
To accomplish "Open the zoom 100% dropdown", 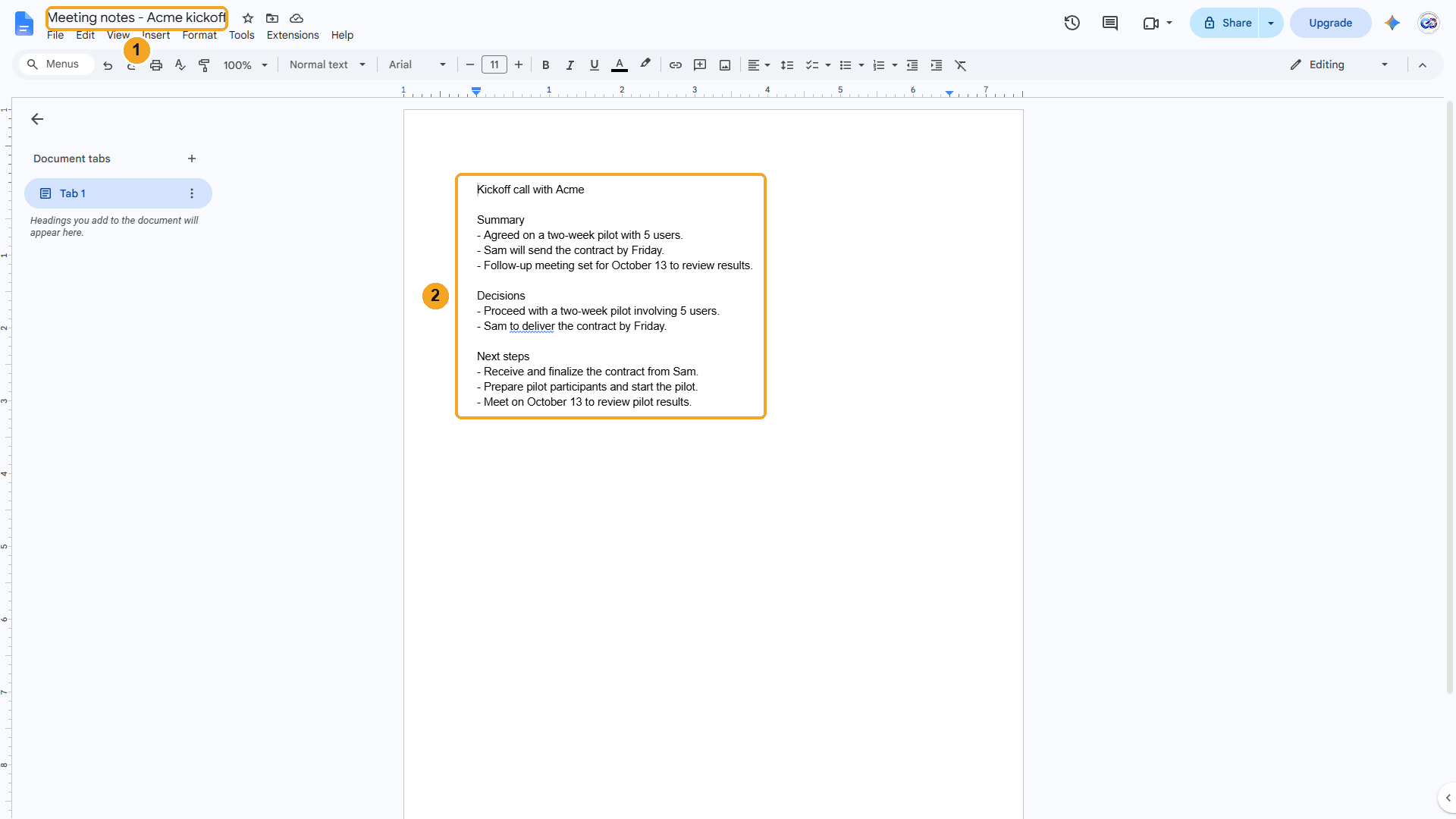I will tap(246, 65).
